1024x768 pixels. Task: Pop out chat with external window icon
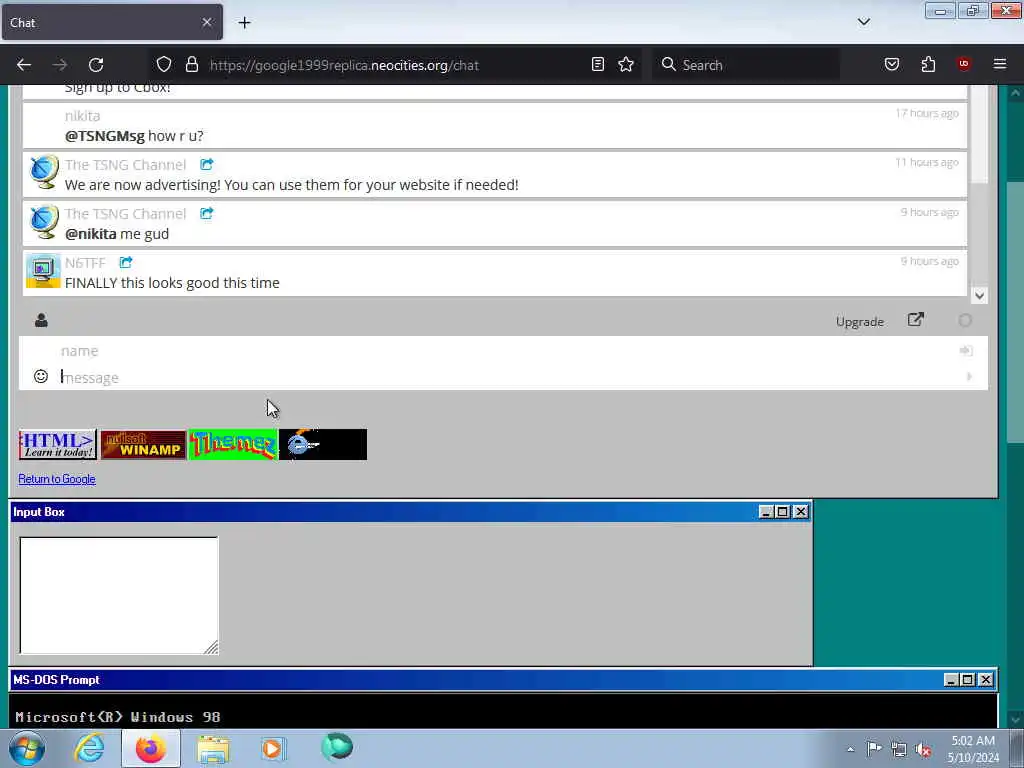(916, 319)
